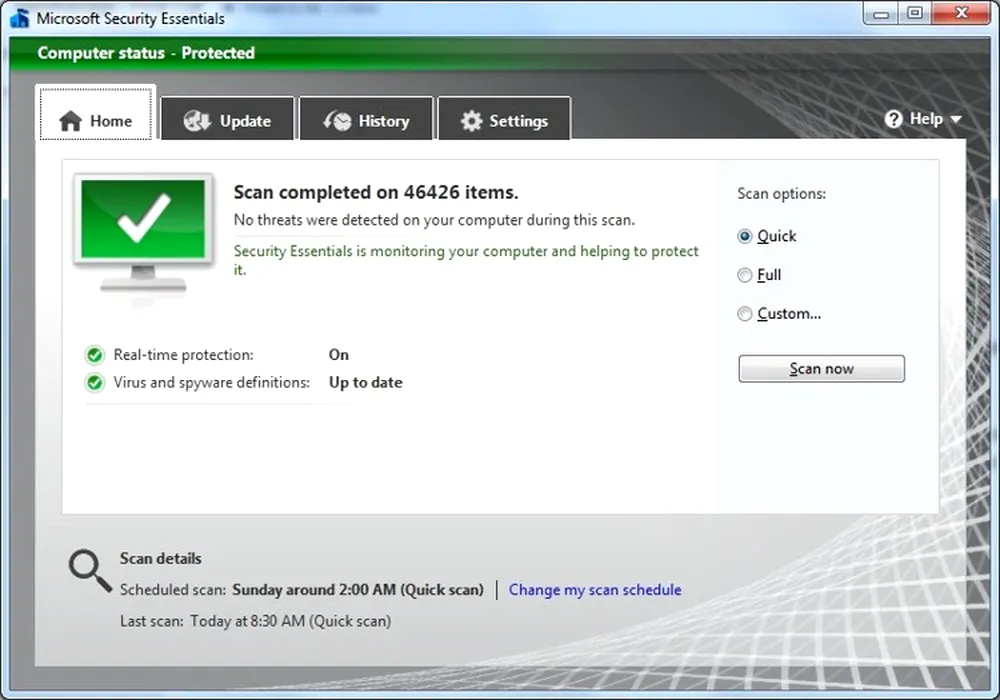Open the History tab
The height and width of the screenshot is (700, 1000).
[366, 121]
